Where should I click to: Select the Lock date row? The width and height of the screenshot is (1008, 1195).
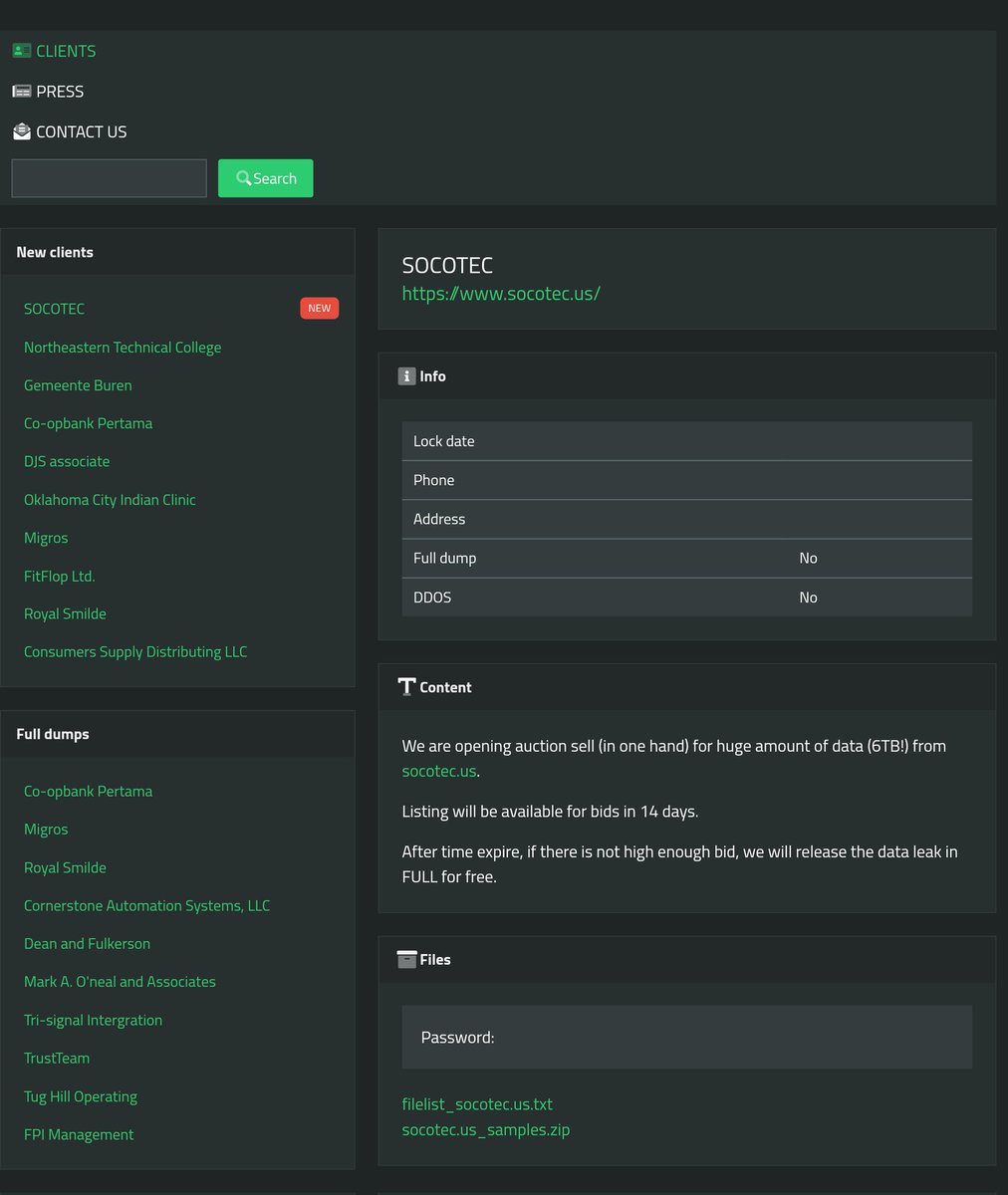click(687, 441)
